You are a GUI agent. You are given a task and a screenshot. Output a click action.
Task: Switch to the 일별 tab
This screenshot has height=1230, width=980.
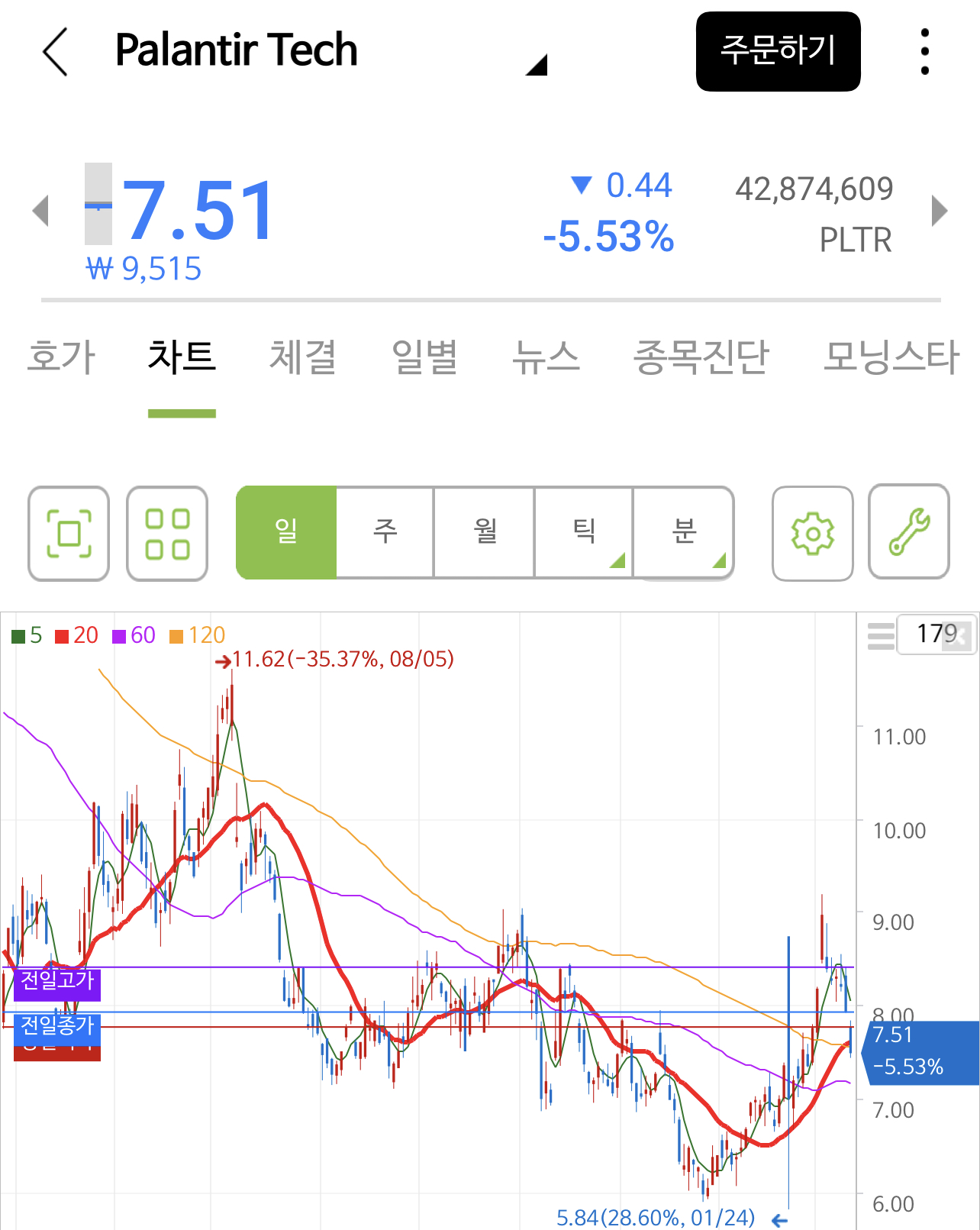(x=424, y=357)
